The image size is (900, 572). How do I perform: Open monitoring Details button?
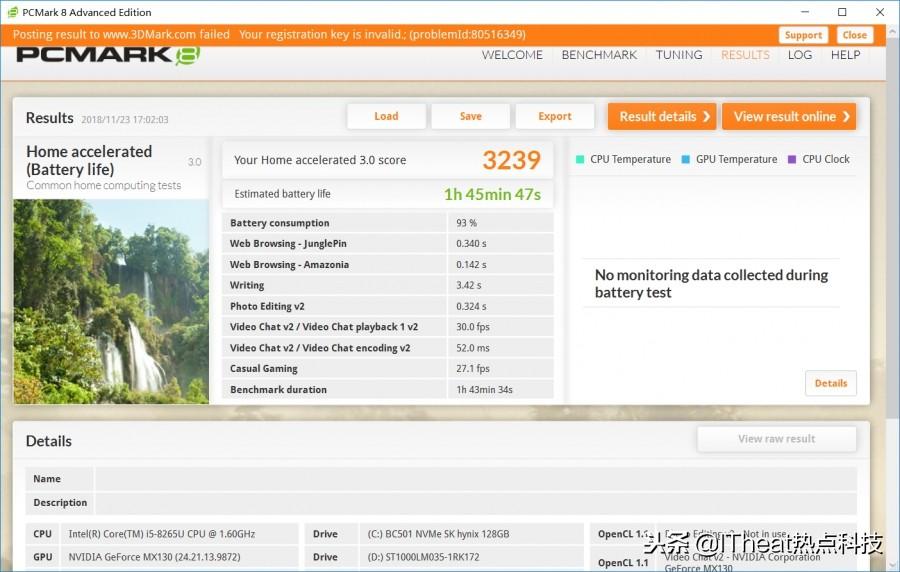(831, 383)
